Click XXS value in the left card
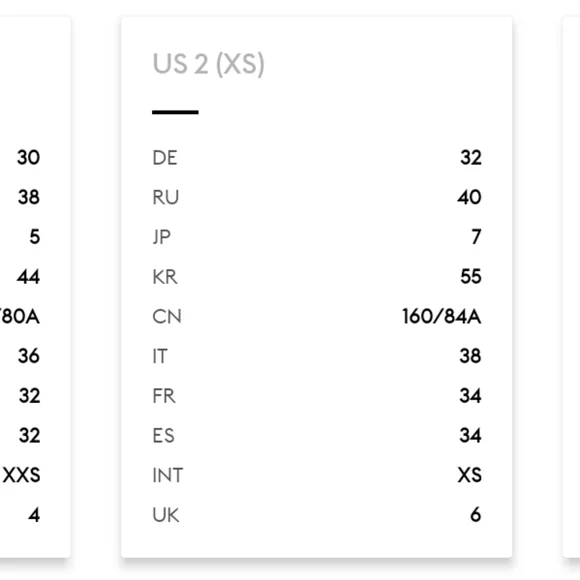This screenshot has width=580, height=580. click(21, 475)
